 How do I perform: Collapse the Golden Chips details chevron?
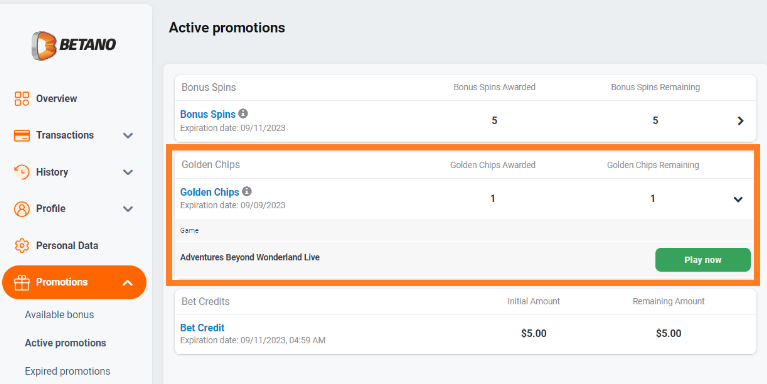pos(738,199)
